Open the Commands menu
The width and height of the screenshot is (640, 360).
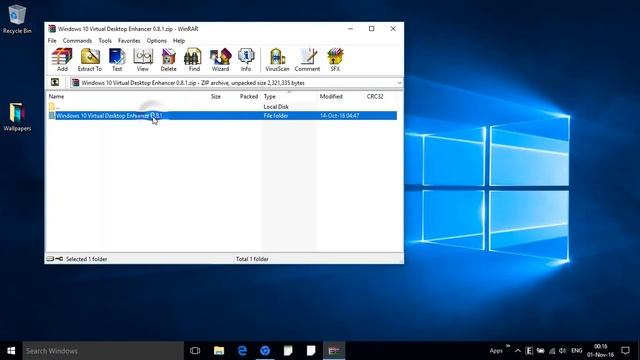[77, 41]
